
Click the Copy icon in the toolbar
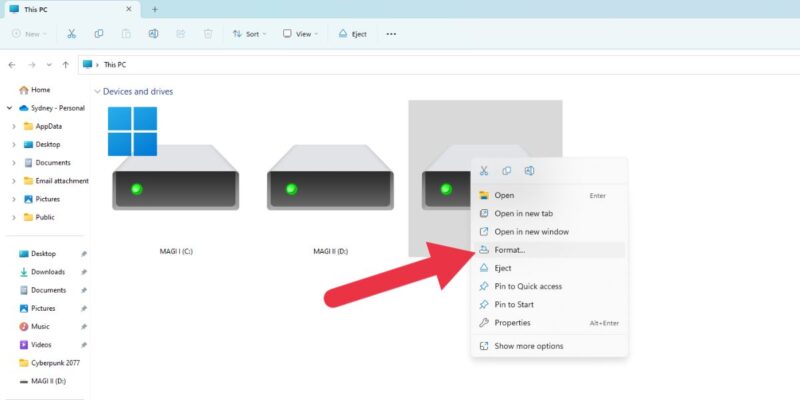(99, 34)
